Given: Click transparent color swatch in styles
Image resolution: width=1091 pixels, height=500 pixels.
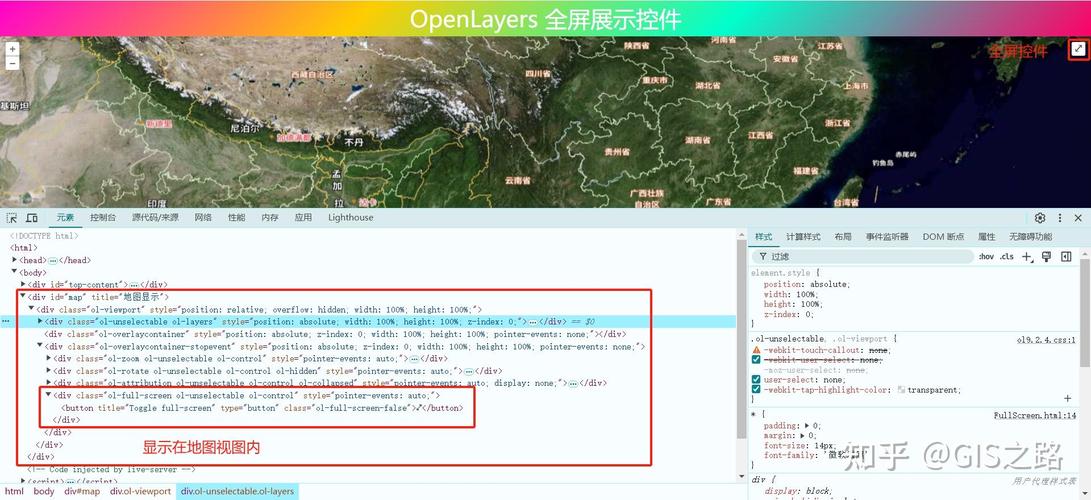Looking at the screenshot, I should pyautogui.click(x=902, y=390).
